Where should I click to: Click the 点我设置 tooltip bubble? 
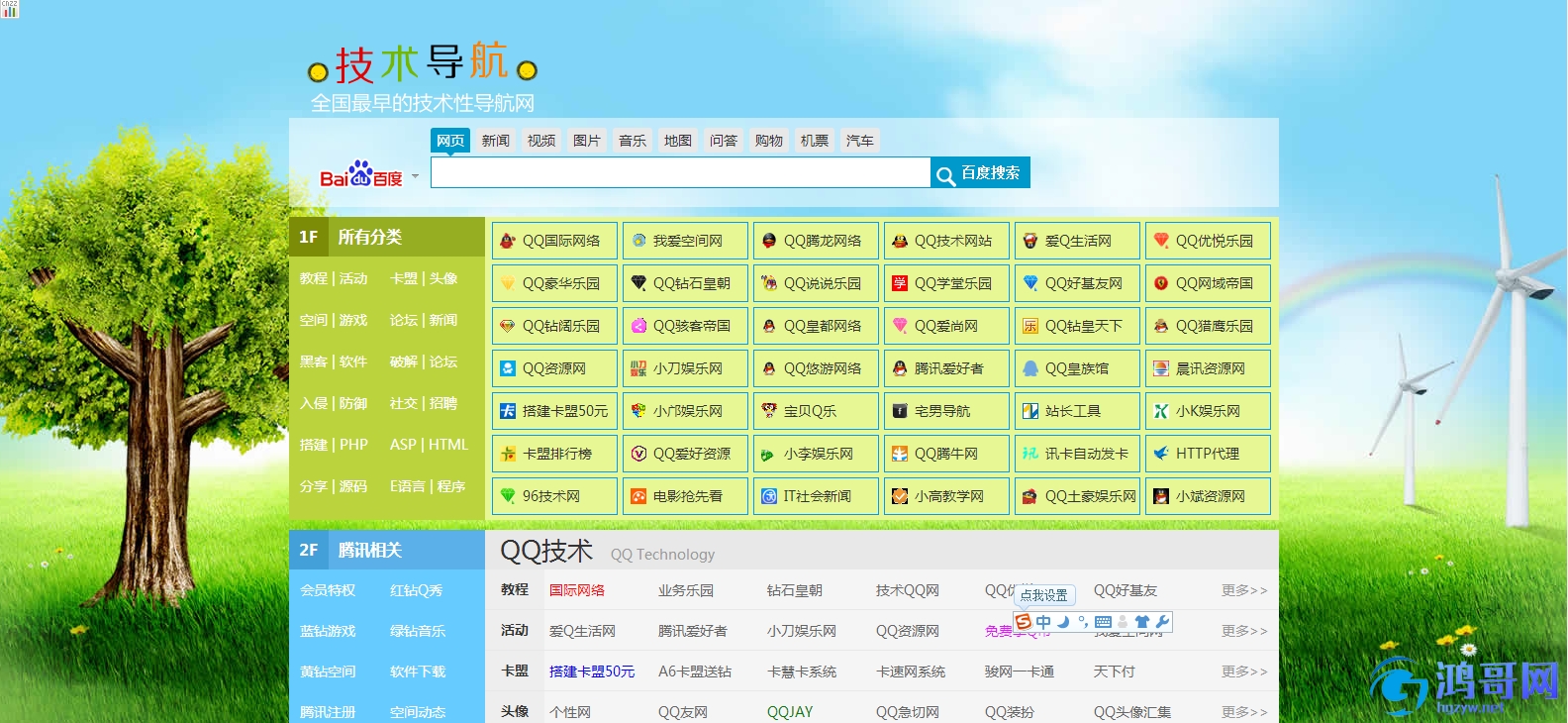pyautogui.click(x=1044, y=595)
